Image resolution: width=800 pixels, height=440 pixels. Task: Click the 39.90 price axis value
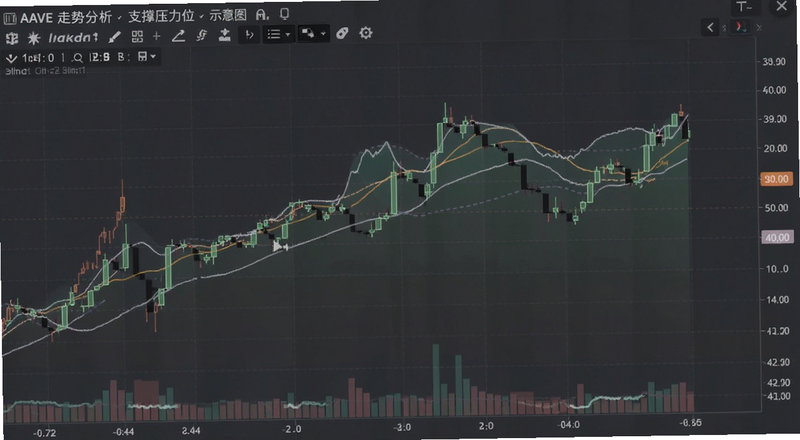[x=774, y=62]
